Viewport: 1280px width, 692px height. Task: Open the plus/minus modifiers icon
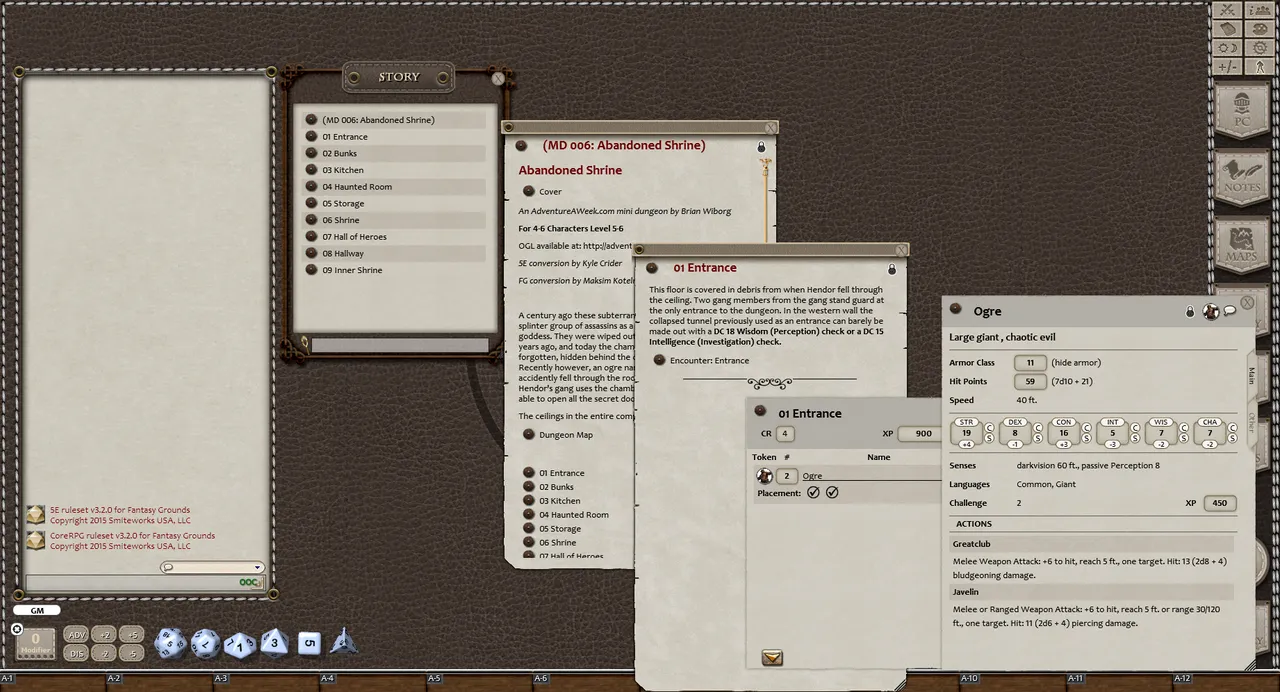pyautogui.click(x=1228, y=67)
